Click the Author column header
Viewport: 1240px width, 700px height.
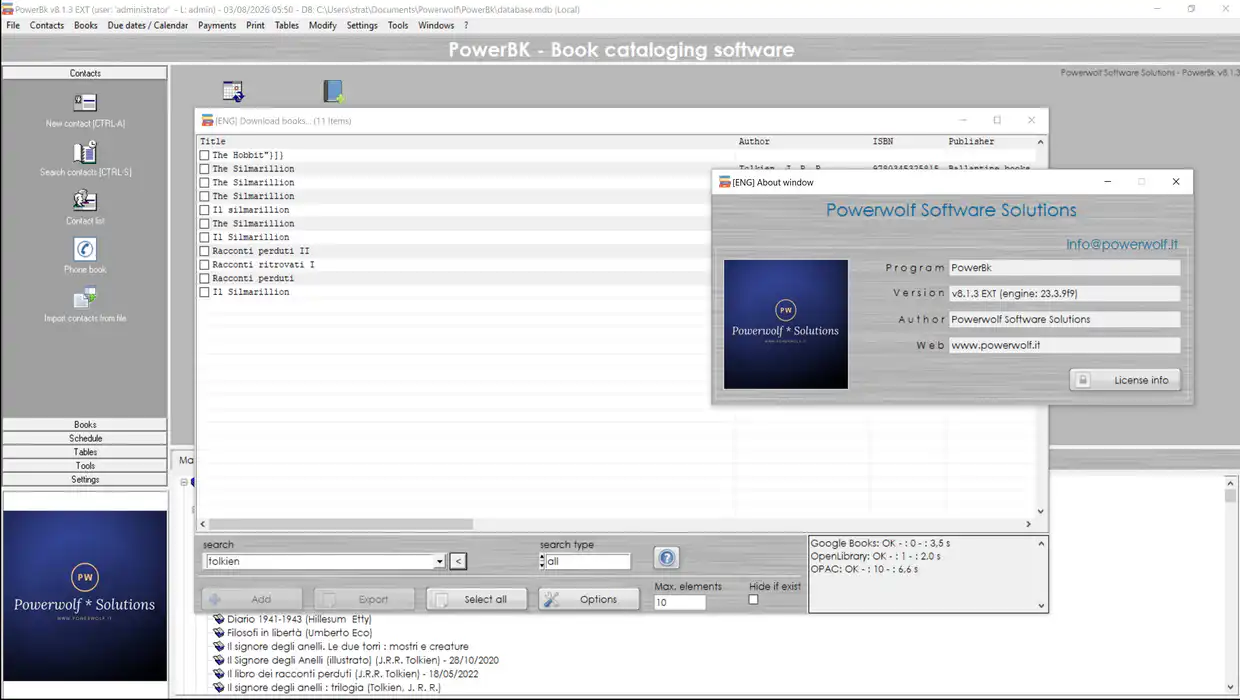754,142
